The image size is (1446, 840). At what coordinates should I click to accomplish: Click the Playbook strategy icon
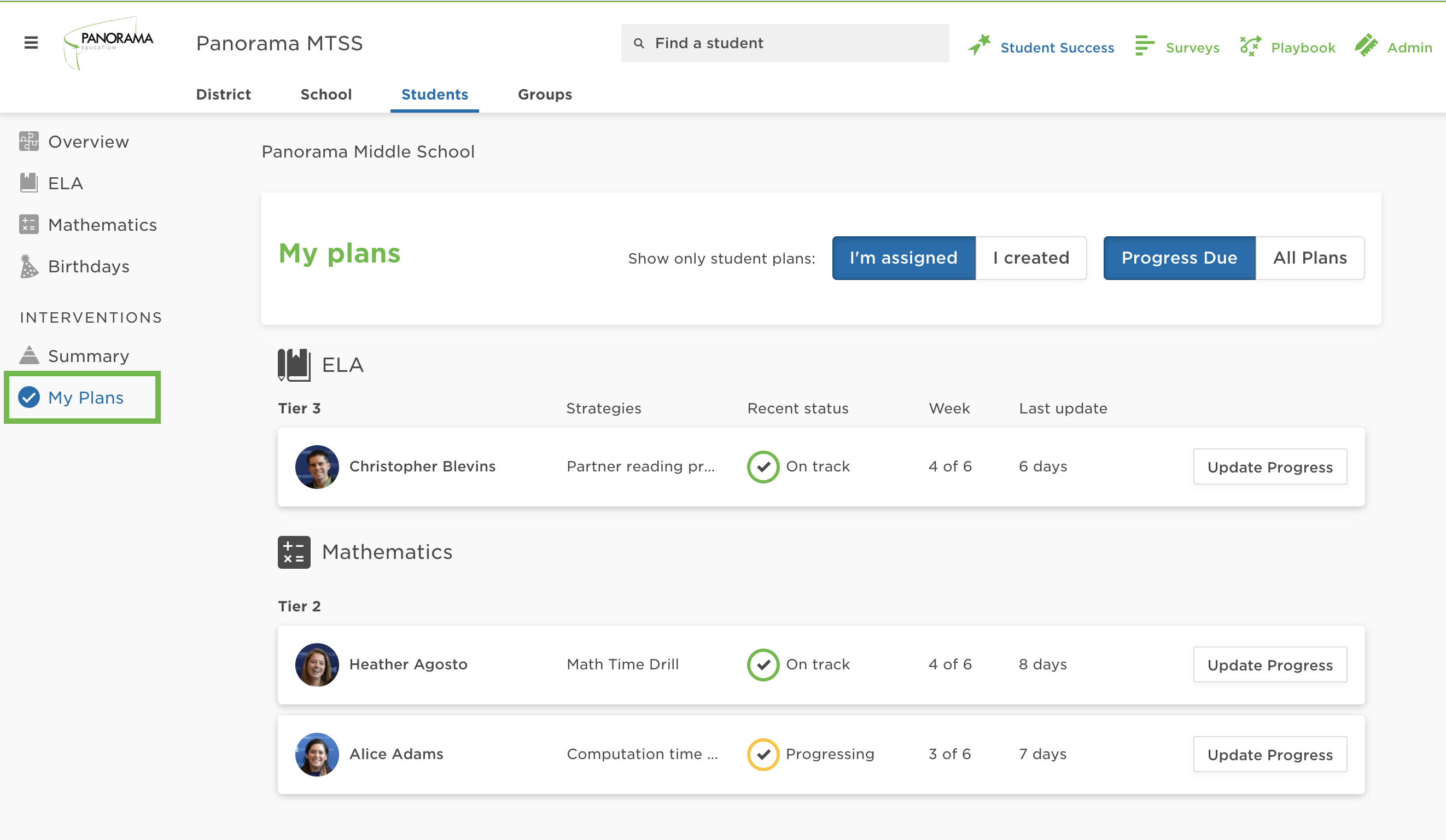point(1250,45)
